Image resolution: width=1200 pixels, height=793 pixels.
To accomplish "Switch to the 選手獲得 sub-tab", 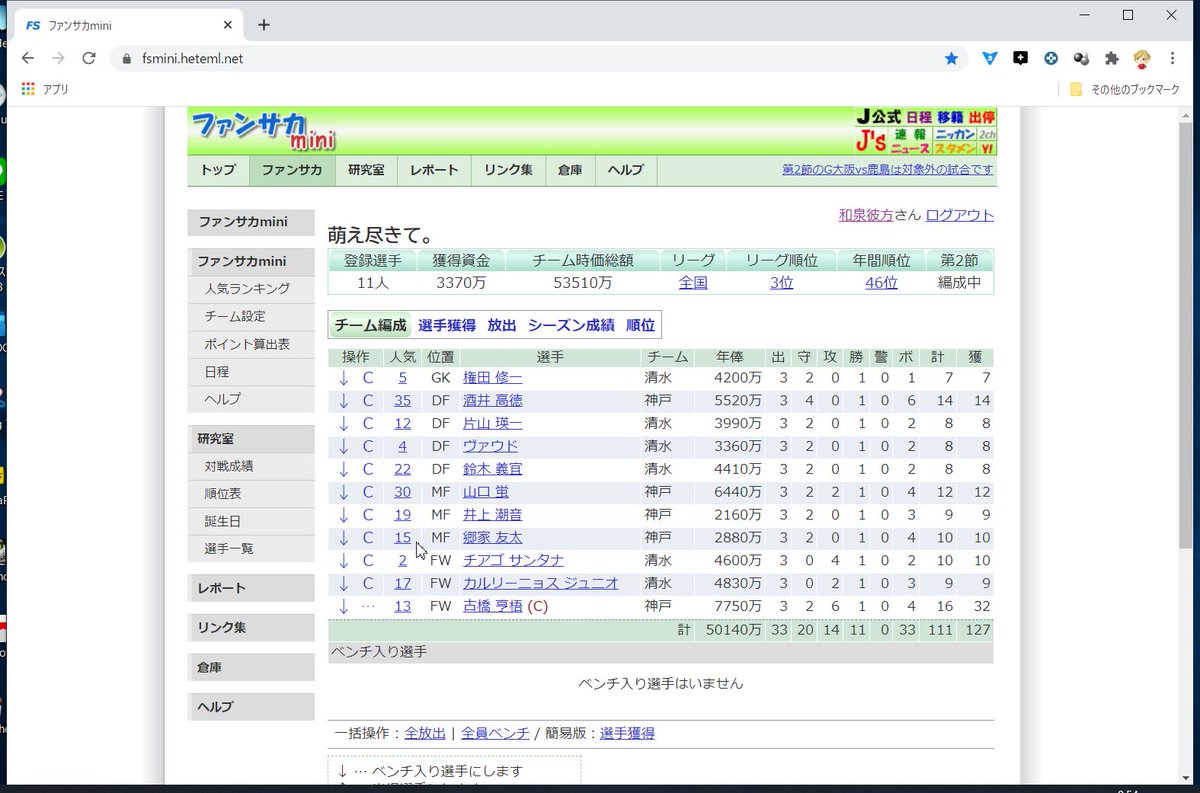I will point(447,325).
